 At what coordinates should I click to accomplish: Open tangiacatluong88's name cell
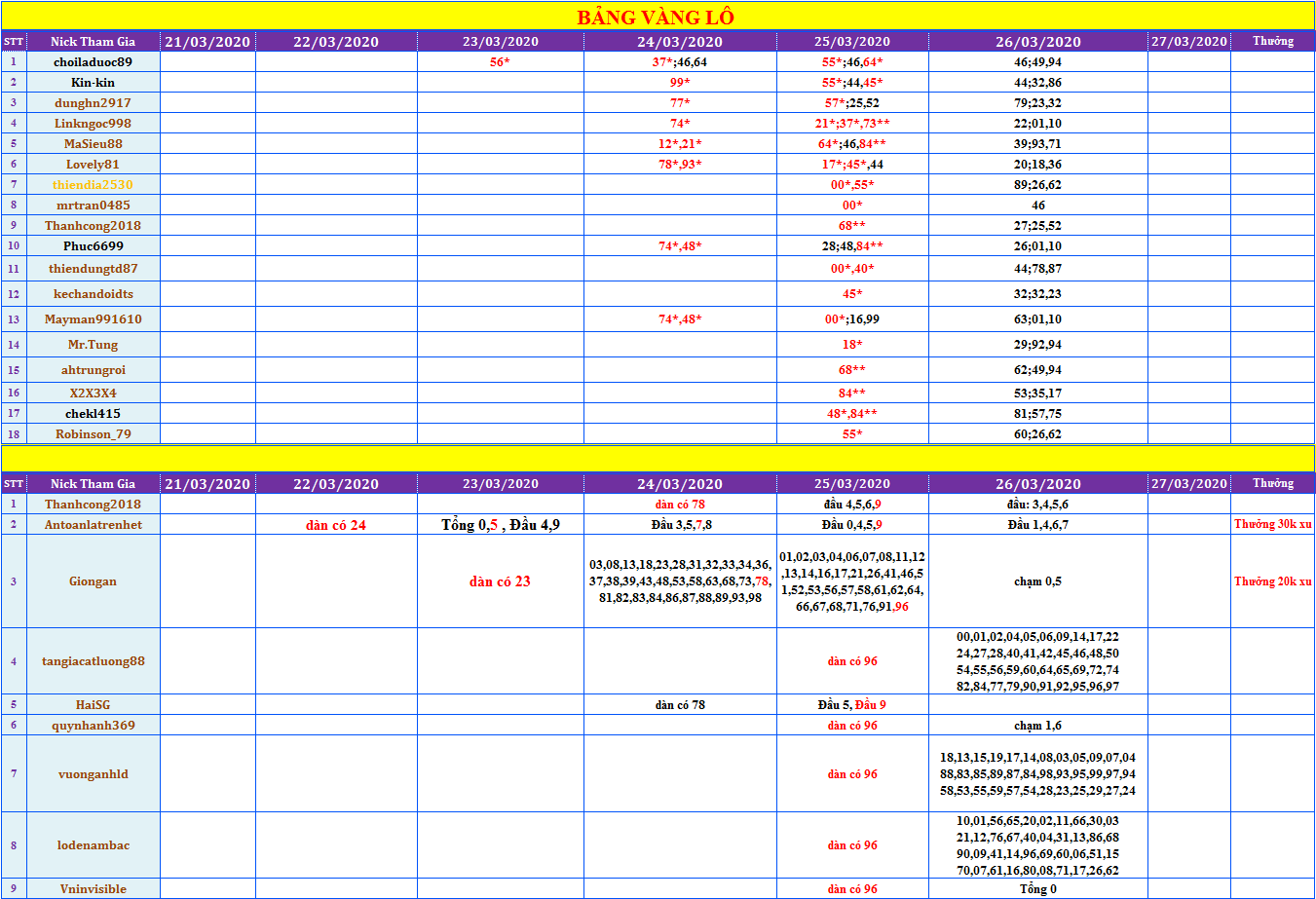[93, 661]
